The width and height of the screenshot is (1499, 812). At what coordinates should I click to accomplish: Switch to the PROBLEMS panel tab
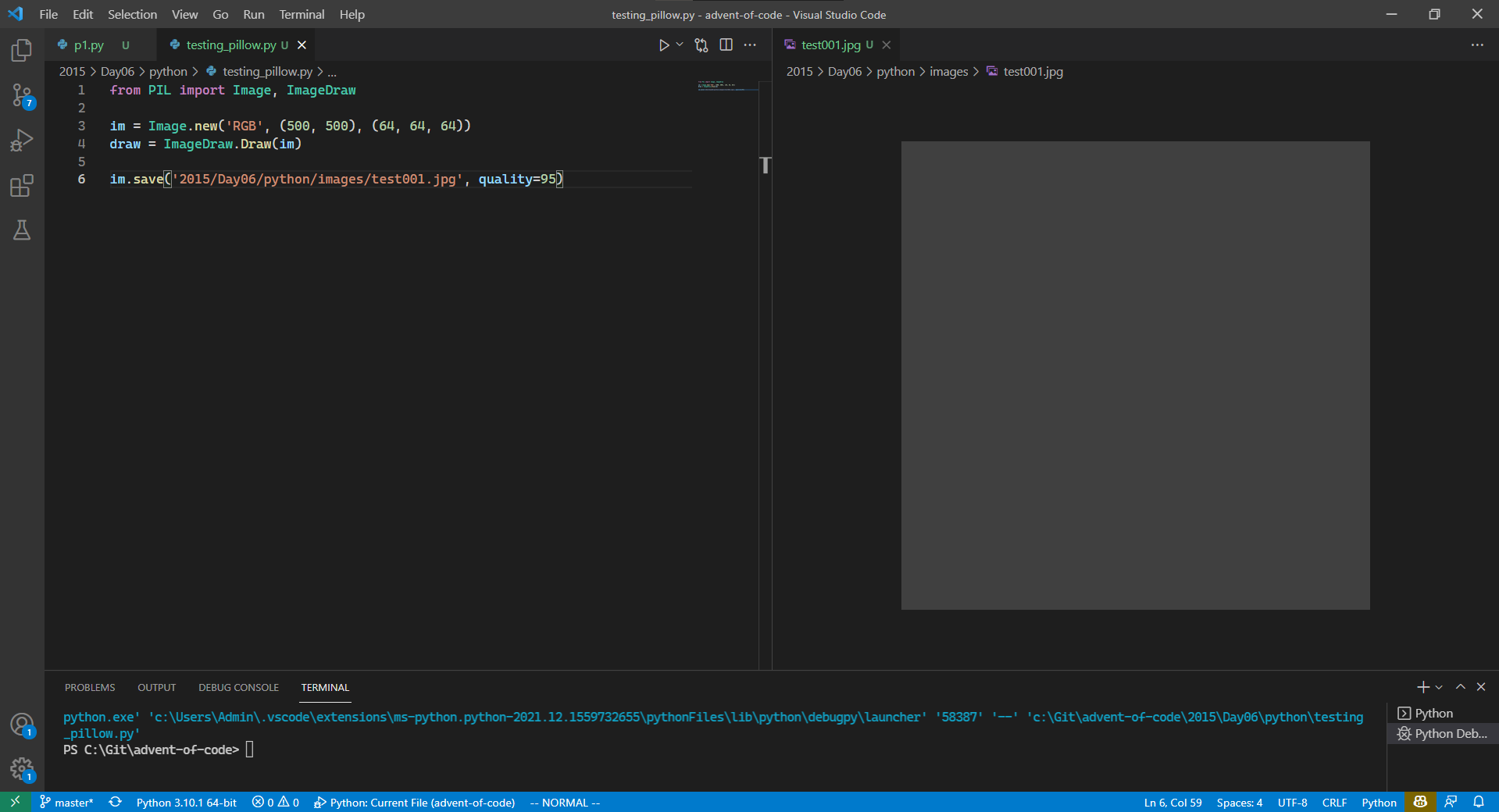pyautogui.click(x=90, y=688)
